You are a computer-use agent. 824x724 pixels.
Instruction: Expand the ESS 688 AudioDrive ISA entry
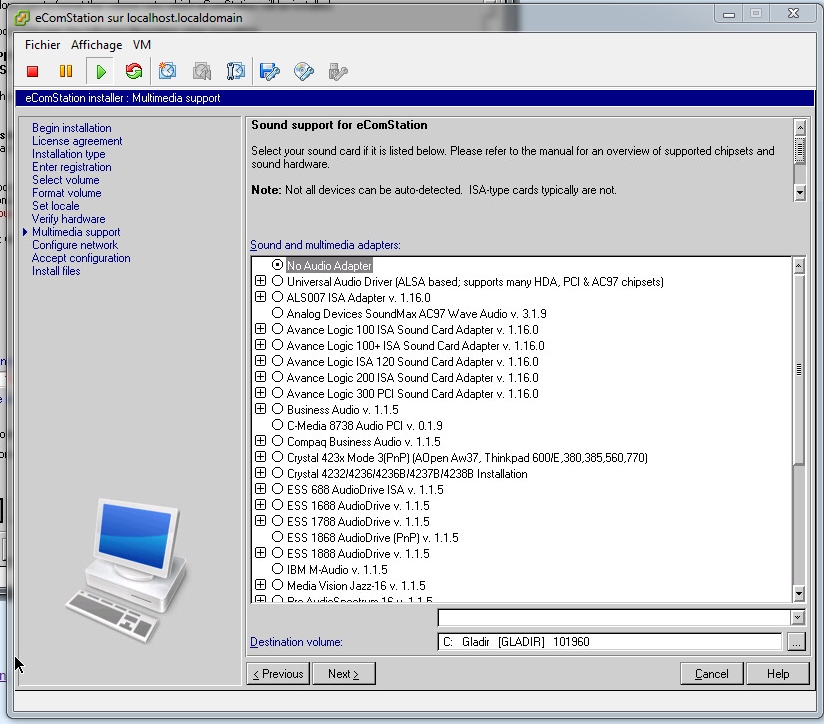click(x=261, y=489)
